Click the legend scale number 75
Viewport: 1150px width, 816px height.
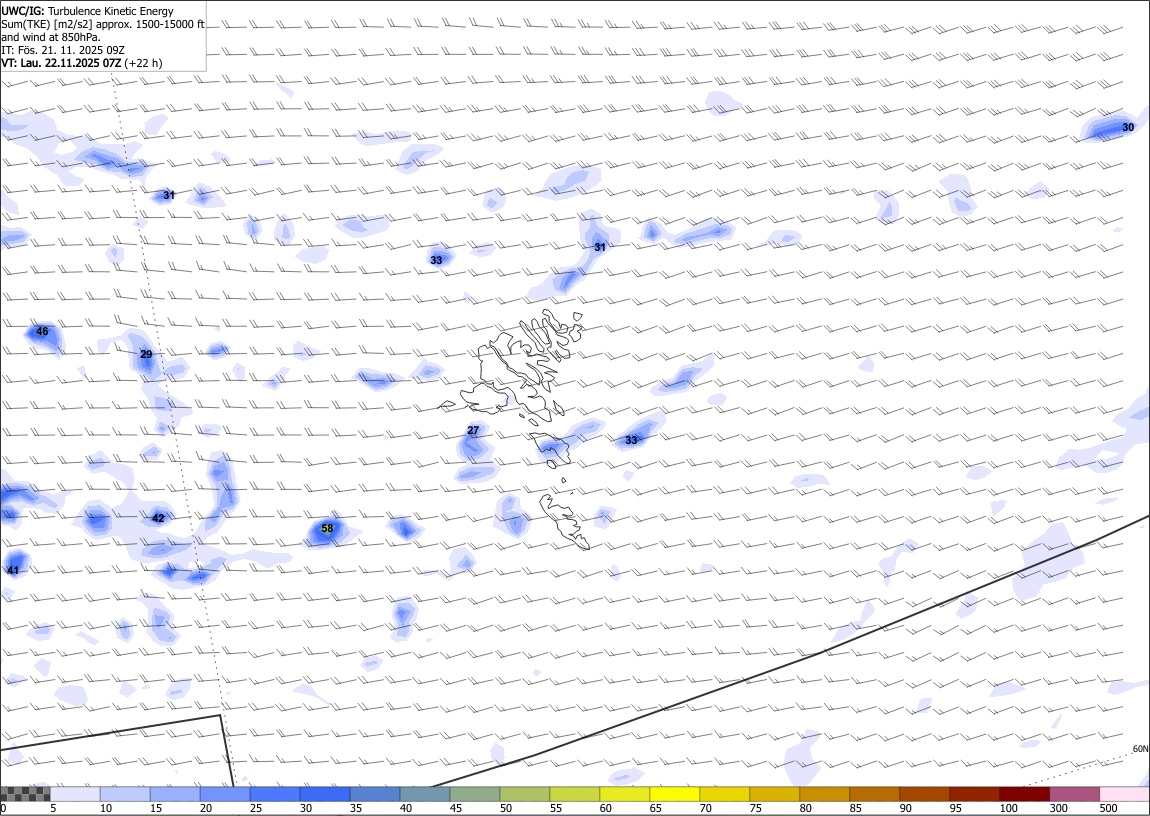[x=755, y=808]
